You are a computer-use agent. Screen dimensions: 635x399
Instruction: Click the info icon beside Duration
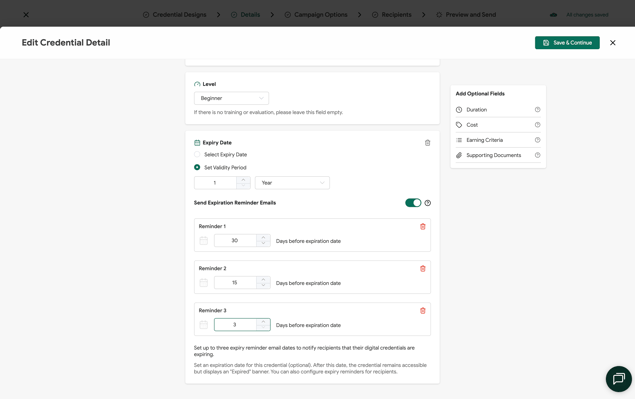click(537, 109)
